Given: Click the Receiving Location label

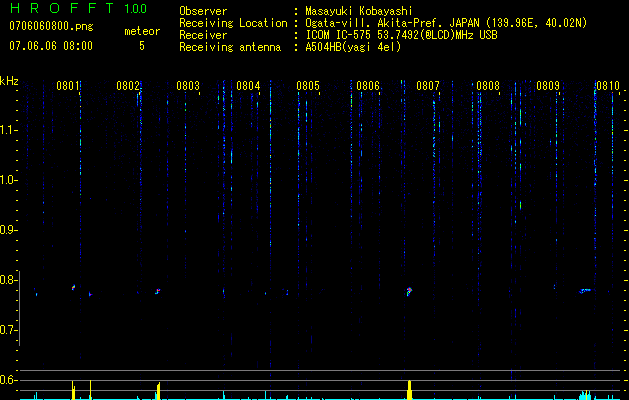Looking at the screenshot, I should 233,23.
